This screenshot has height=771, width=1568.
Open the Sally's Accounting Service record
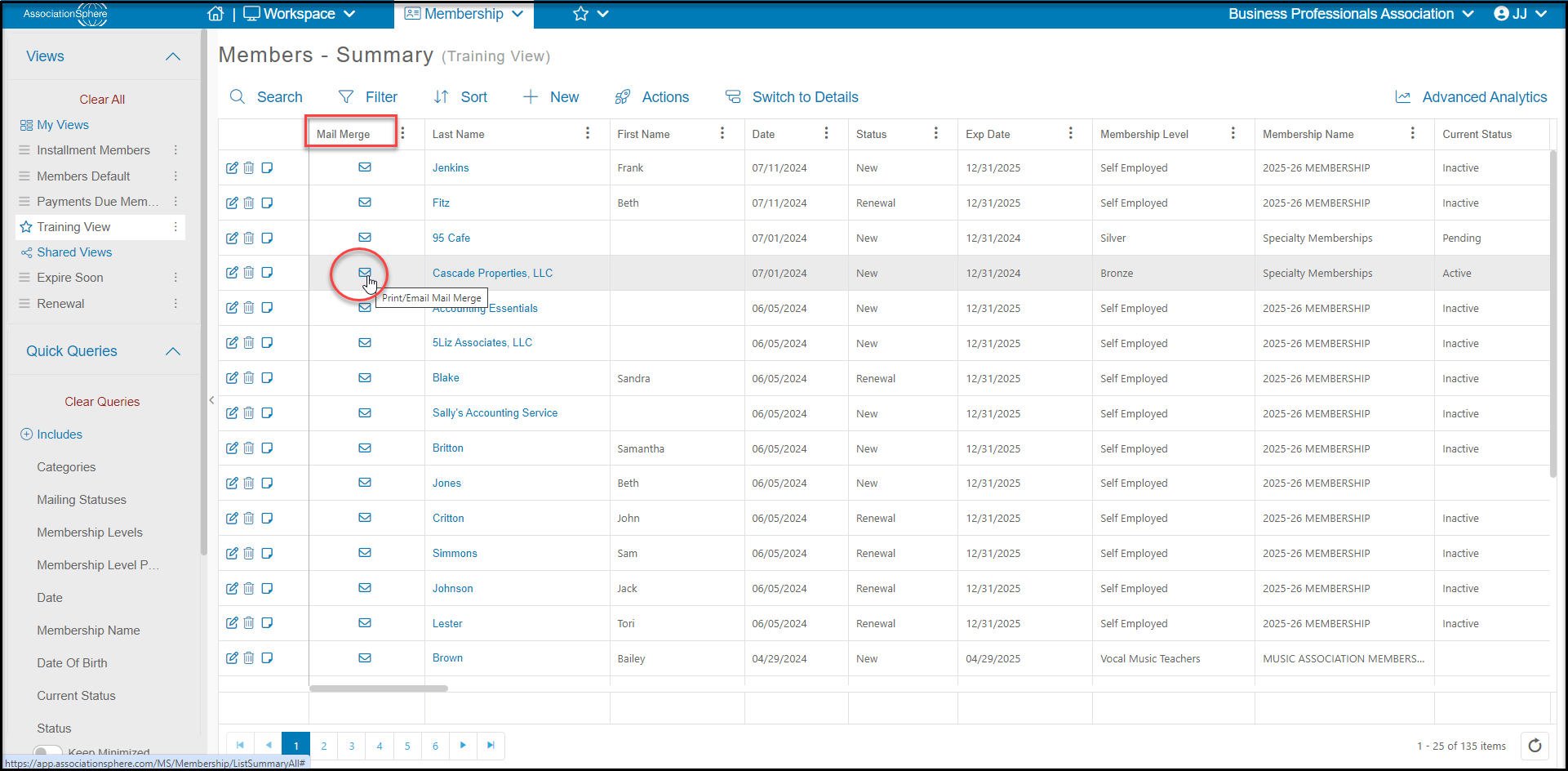[x=495, y=412]
